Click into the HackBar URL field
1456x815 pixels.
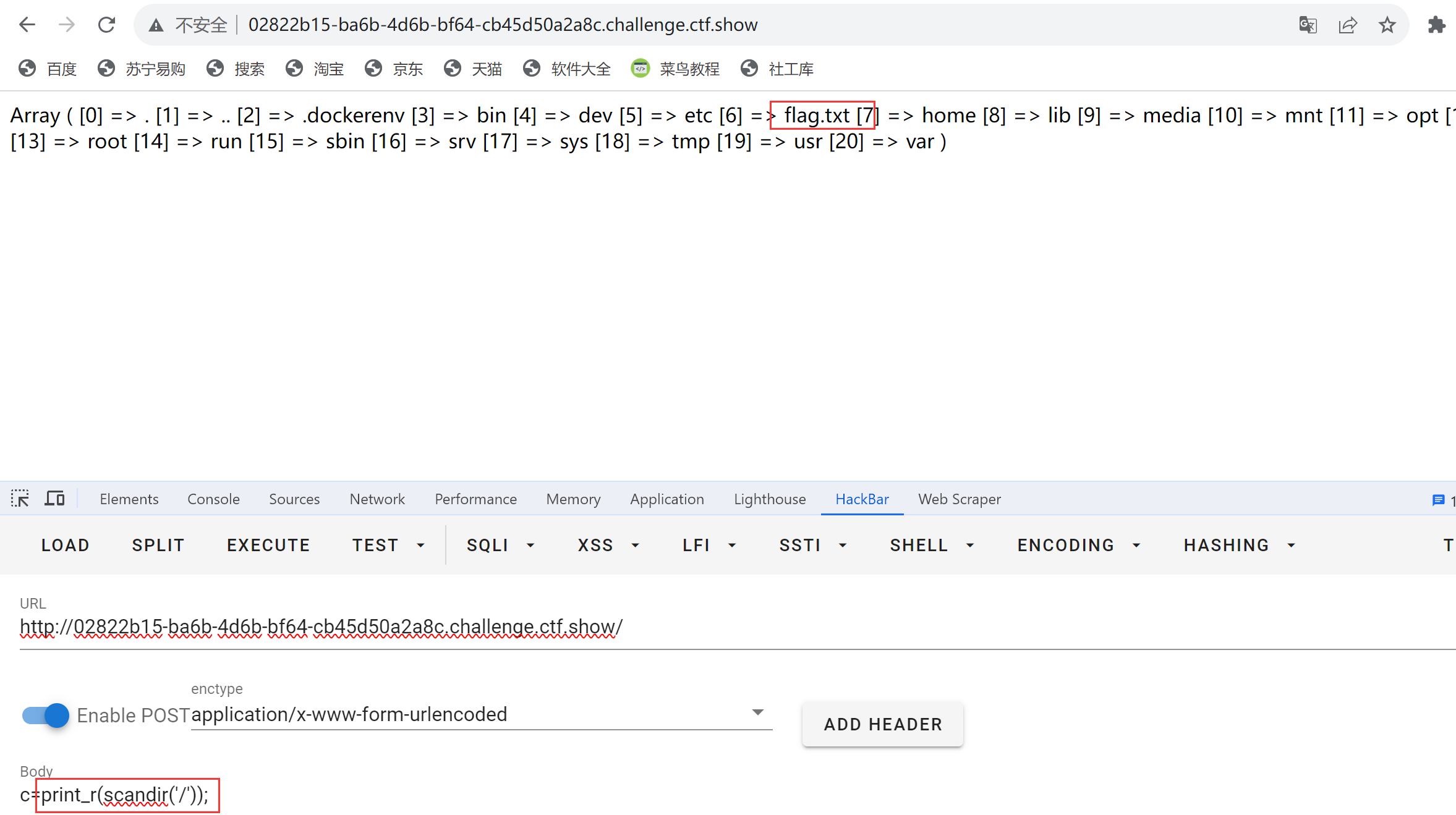[738, 627]
